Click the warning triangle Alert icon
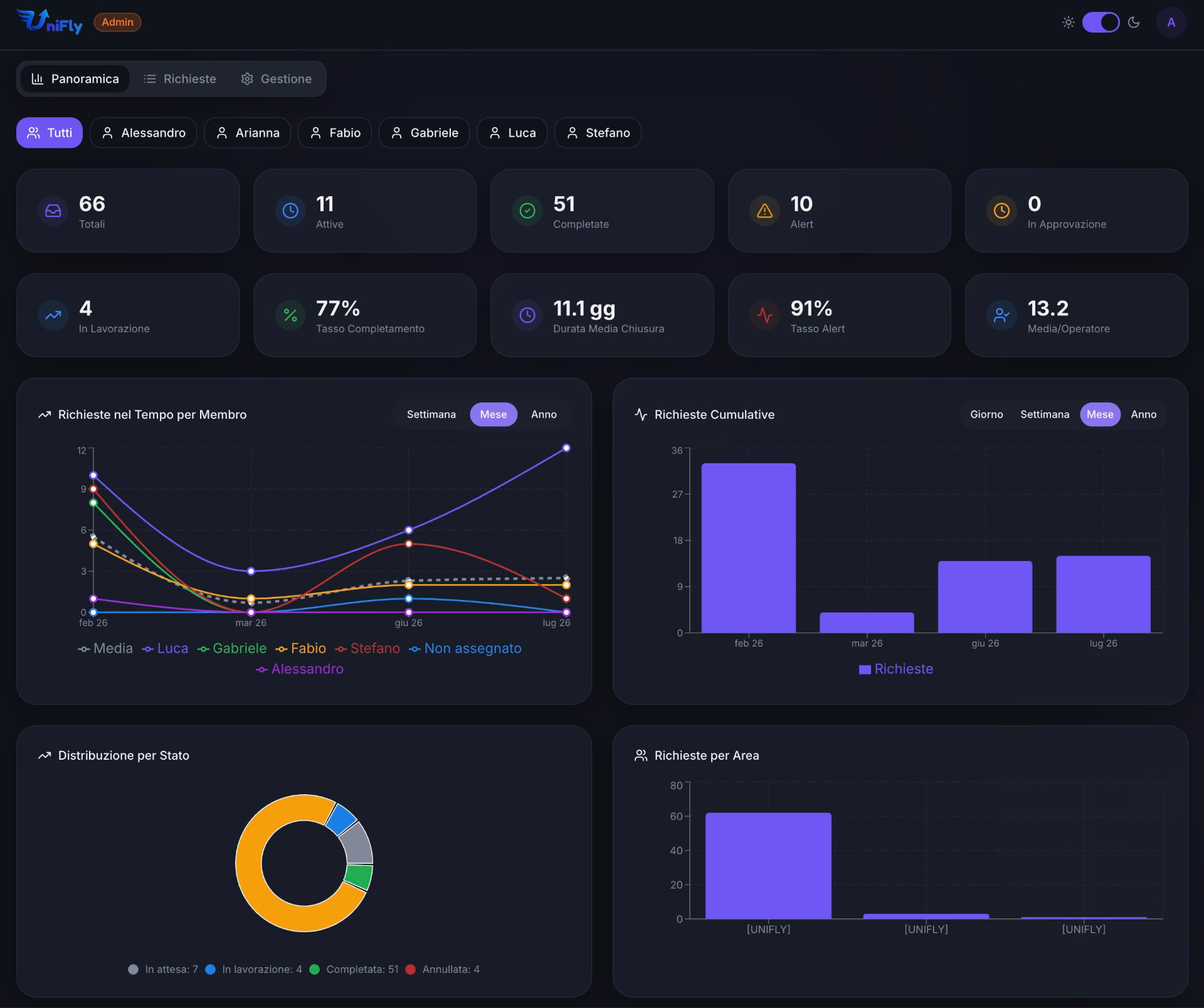Viewport: 1204px width, 1008px height. (764, 211)
